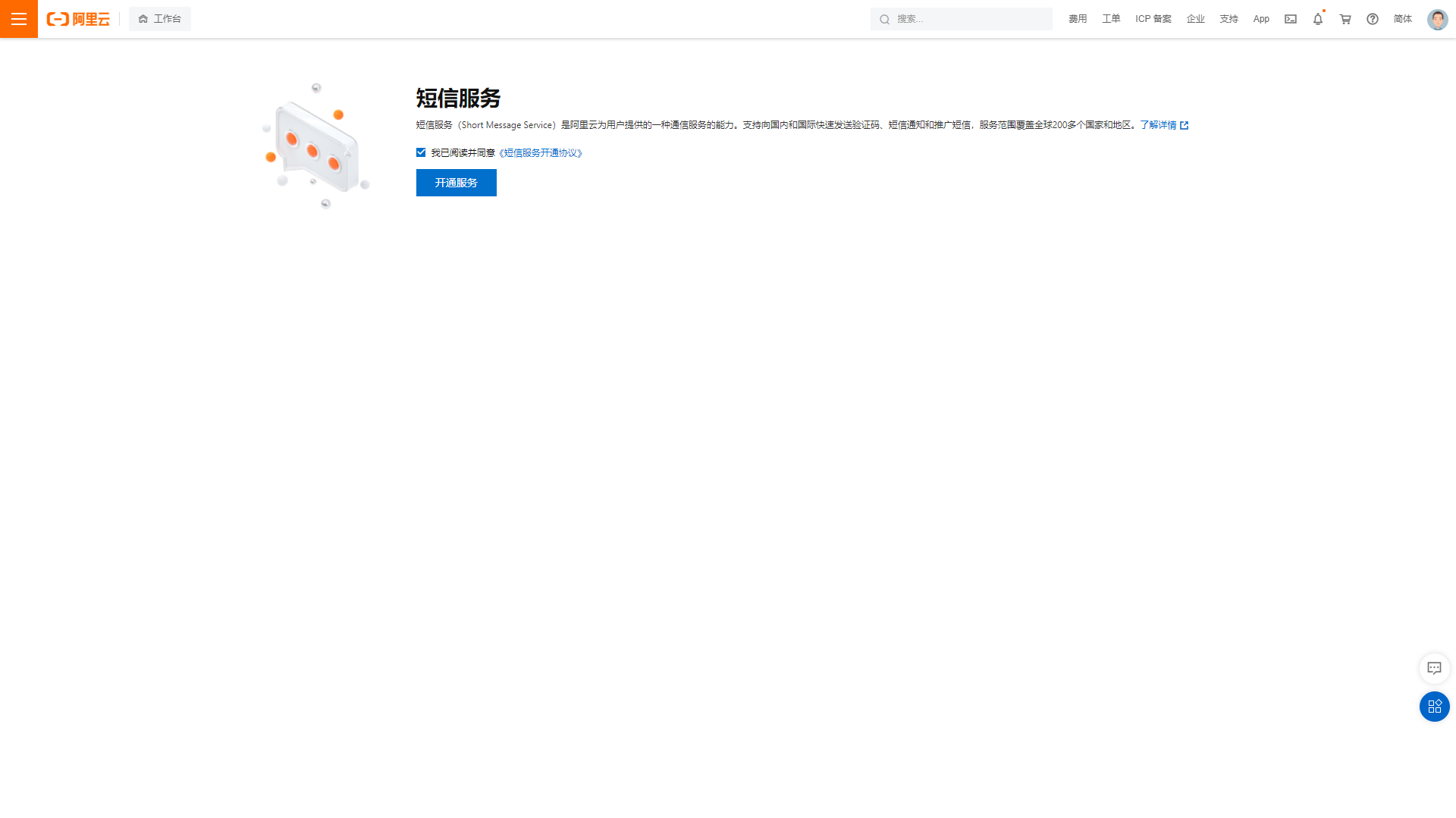Click external link icon beside 了解详情
Viewport: 1456px width, 818px height.
[1185, 126]
